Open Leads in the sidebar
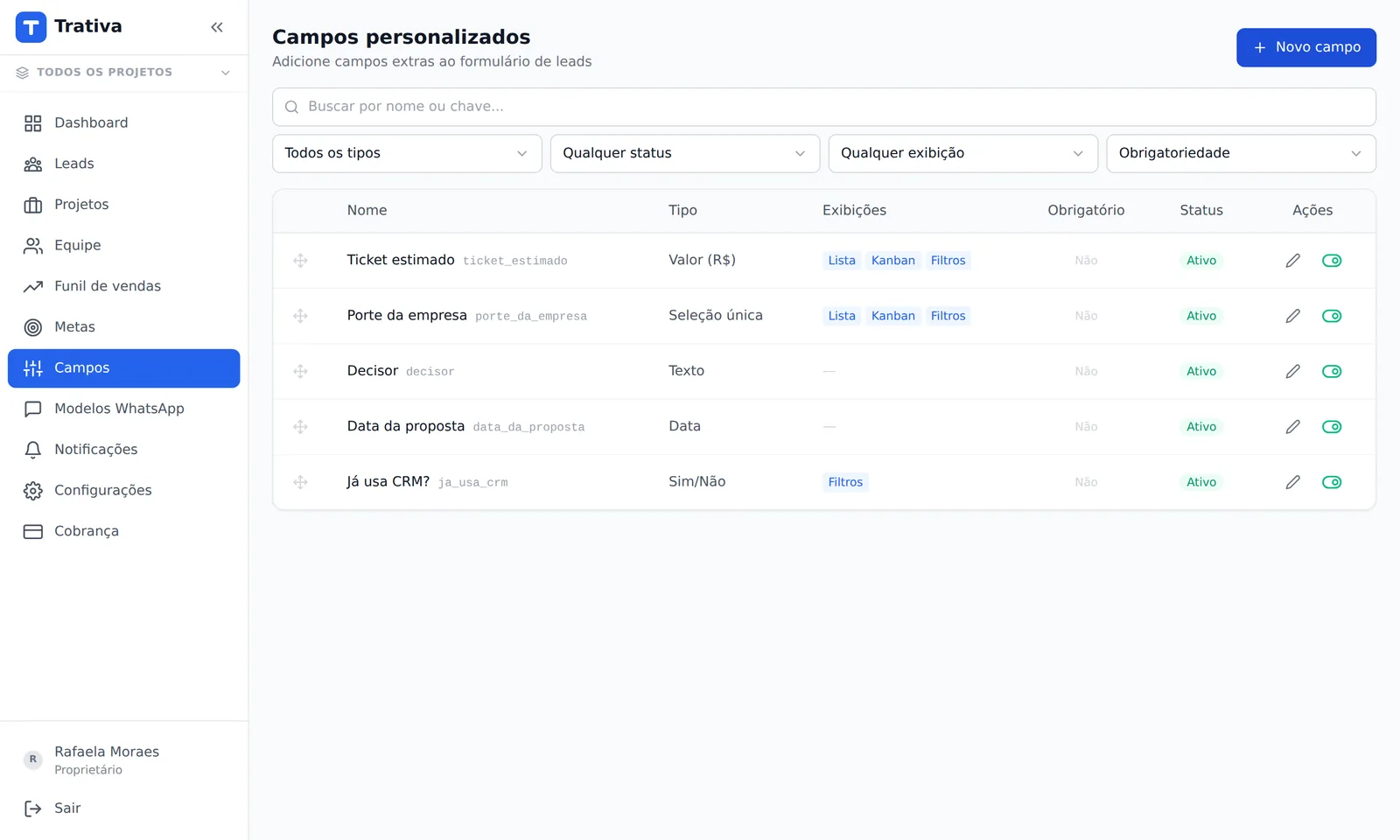Screen dimensions: 1400x840 click(x=123, y=164)
